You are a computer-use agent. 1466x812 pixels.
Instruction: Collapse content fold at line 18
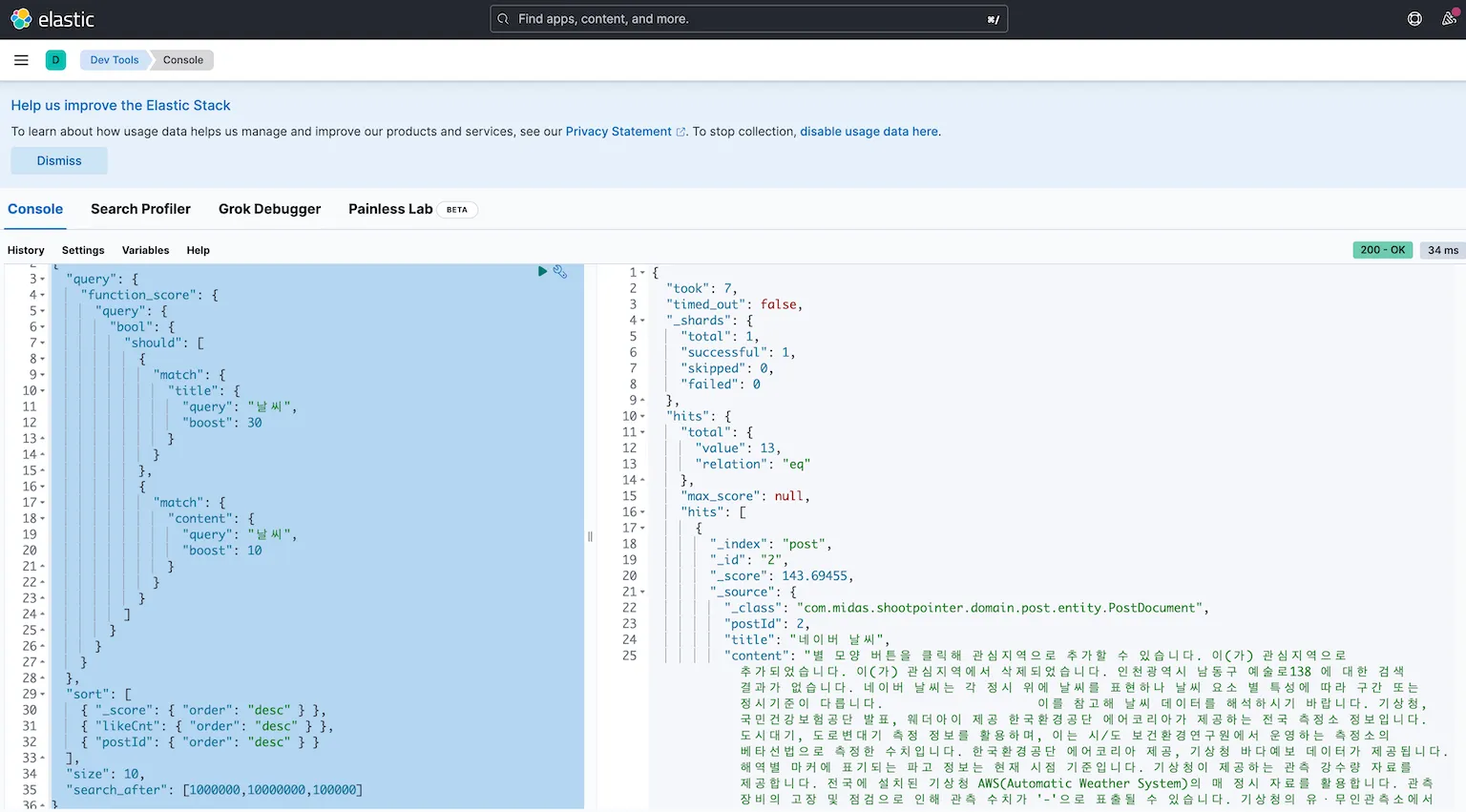(43, 519)
